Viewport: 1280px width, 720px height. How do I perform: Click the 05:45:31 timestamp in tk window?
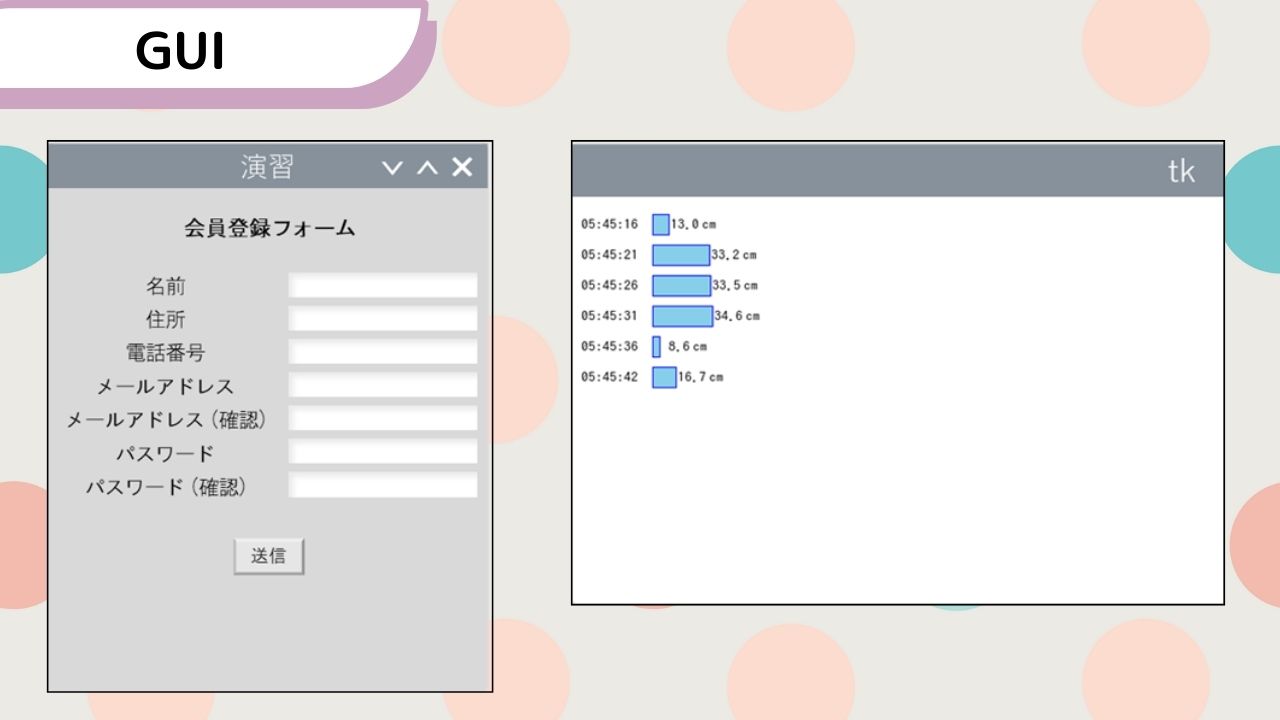(609, 316)
